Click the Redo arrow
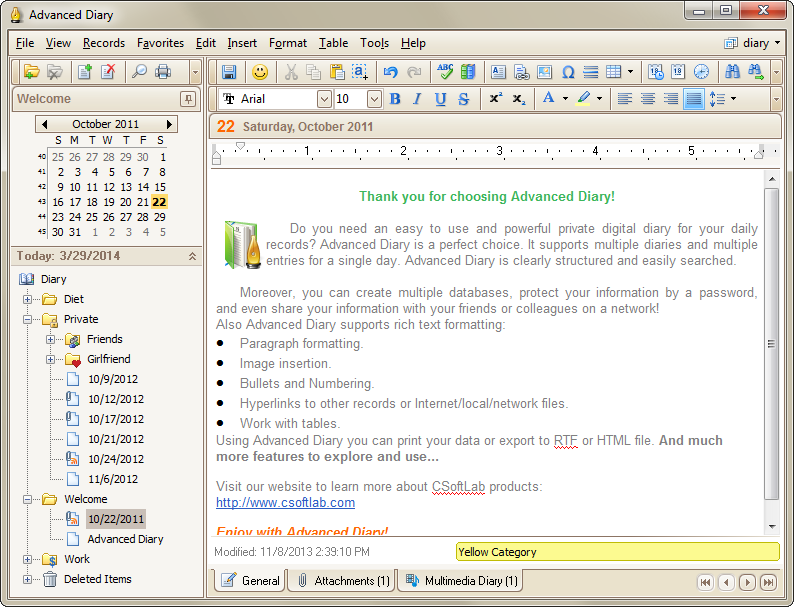794x607 pixels. (x=414, y=72)
